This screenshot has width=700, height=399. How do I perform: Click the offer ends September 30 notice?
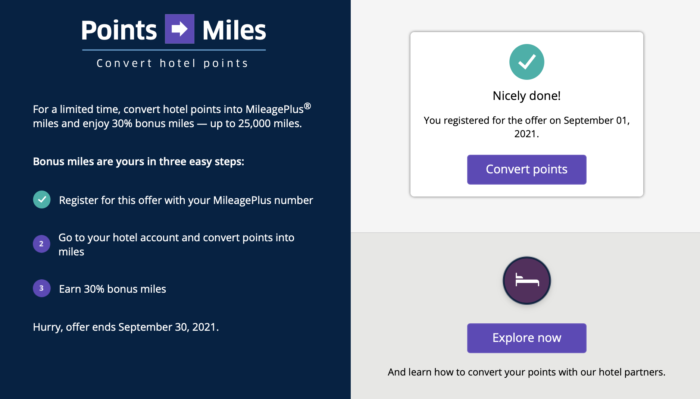coord(126,327)
